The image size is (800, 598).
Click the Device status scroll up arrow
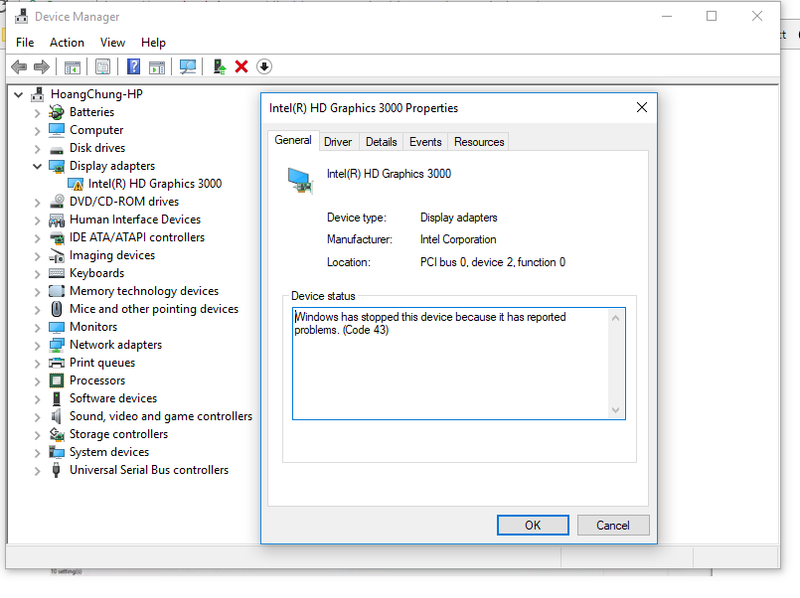(x=615, y=318)
